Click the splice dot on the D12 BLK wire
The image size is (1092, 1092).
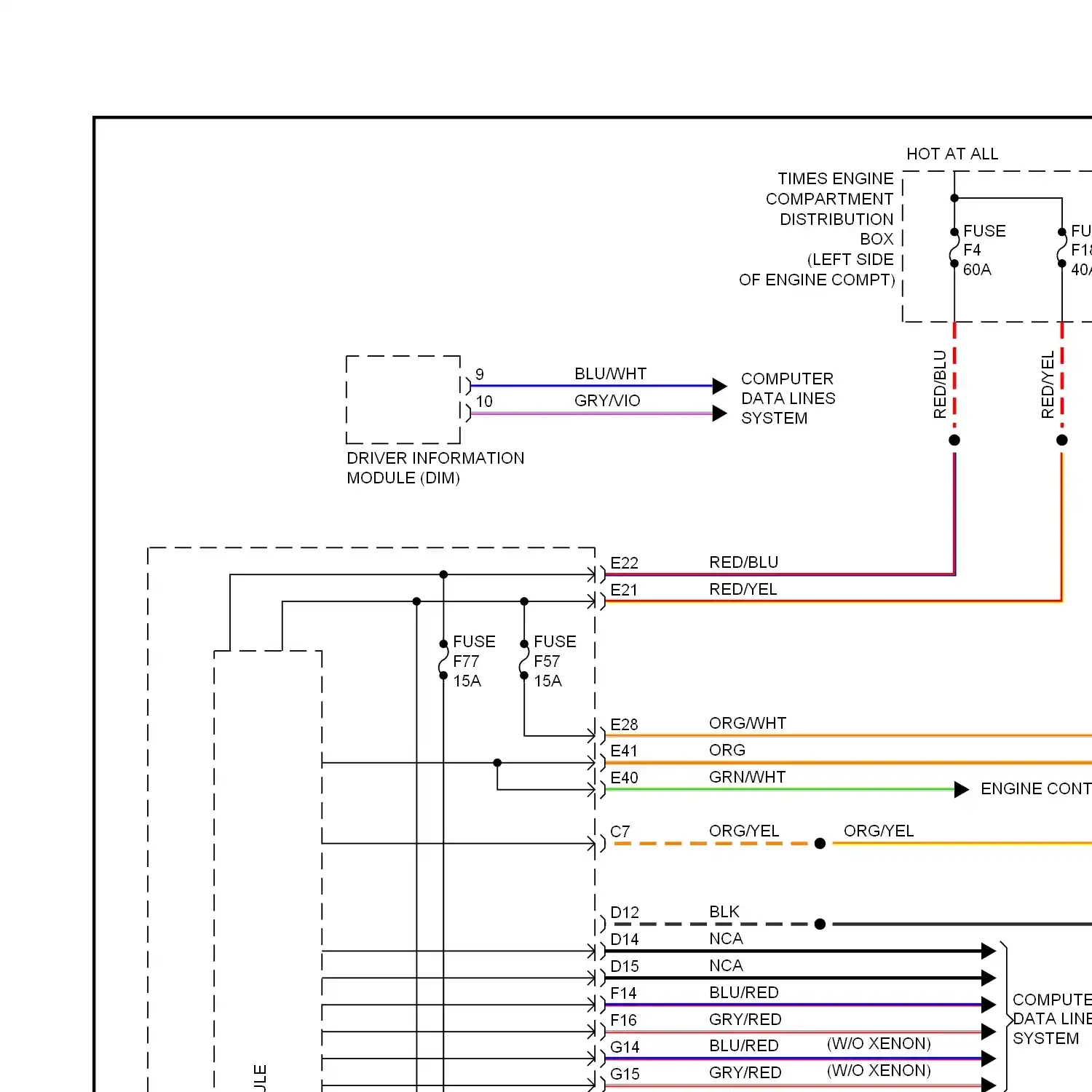tap(820, 924)
